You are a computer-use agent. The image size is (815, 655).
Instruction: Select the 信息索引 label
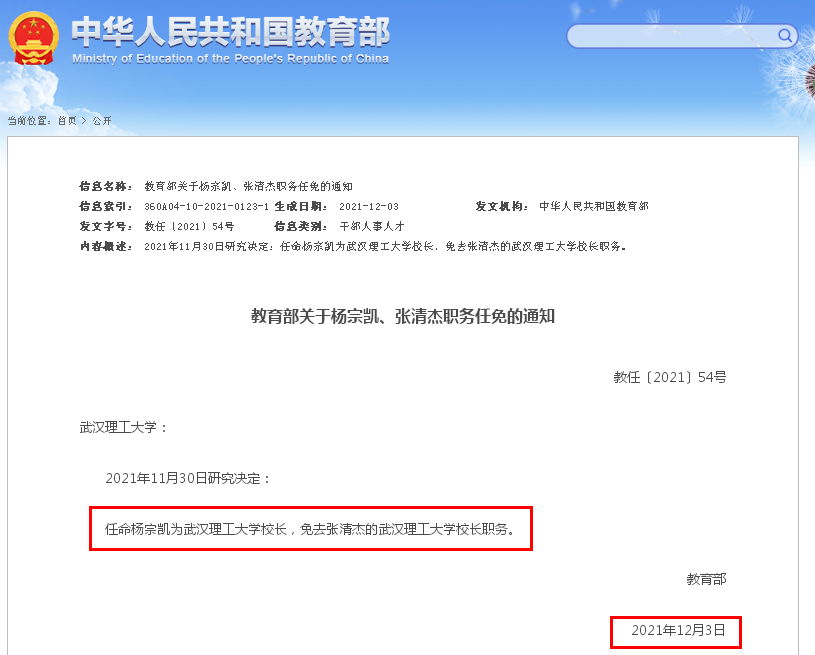[106, 206]
